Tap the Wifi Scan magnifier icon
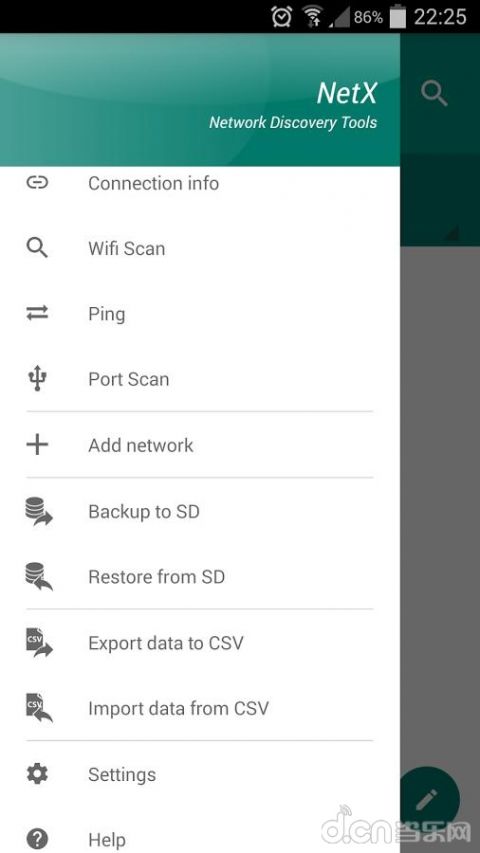480x853 pixels. 37,248
